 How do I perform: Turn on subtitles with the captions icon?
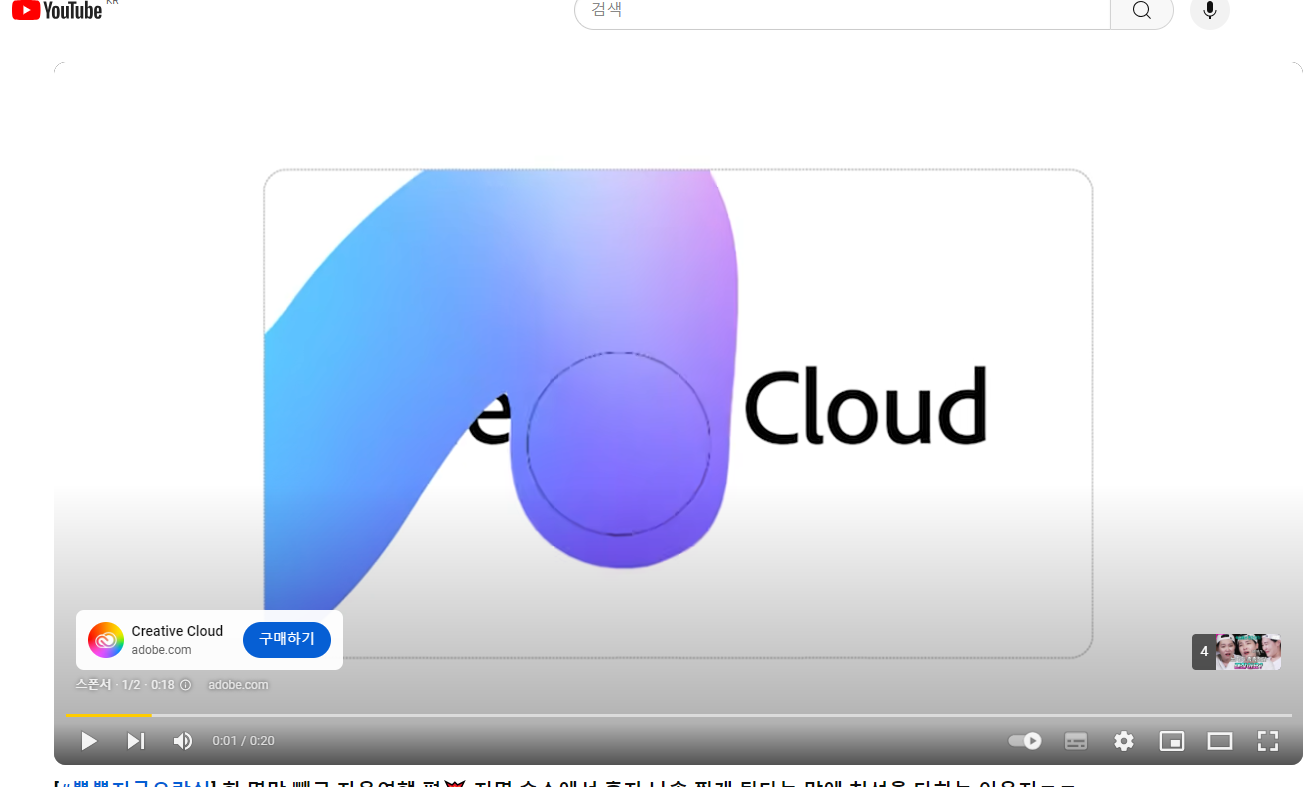click(1076, 741)
